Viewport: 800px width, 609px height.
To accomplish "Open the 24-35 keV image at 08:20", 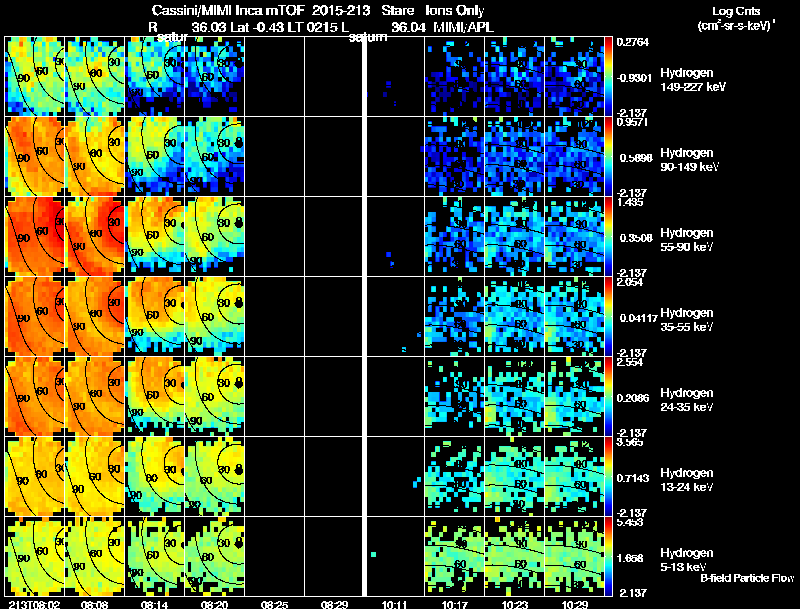I will point(215,397).
